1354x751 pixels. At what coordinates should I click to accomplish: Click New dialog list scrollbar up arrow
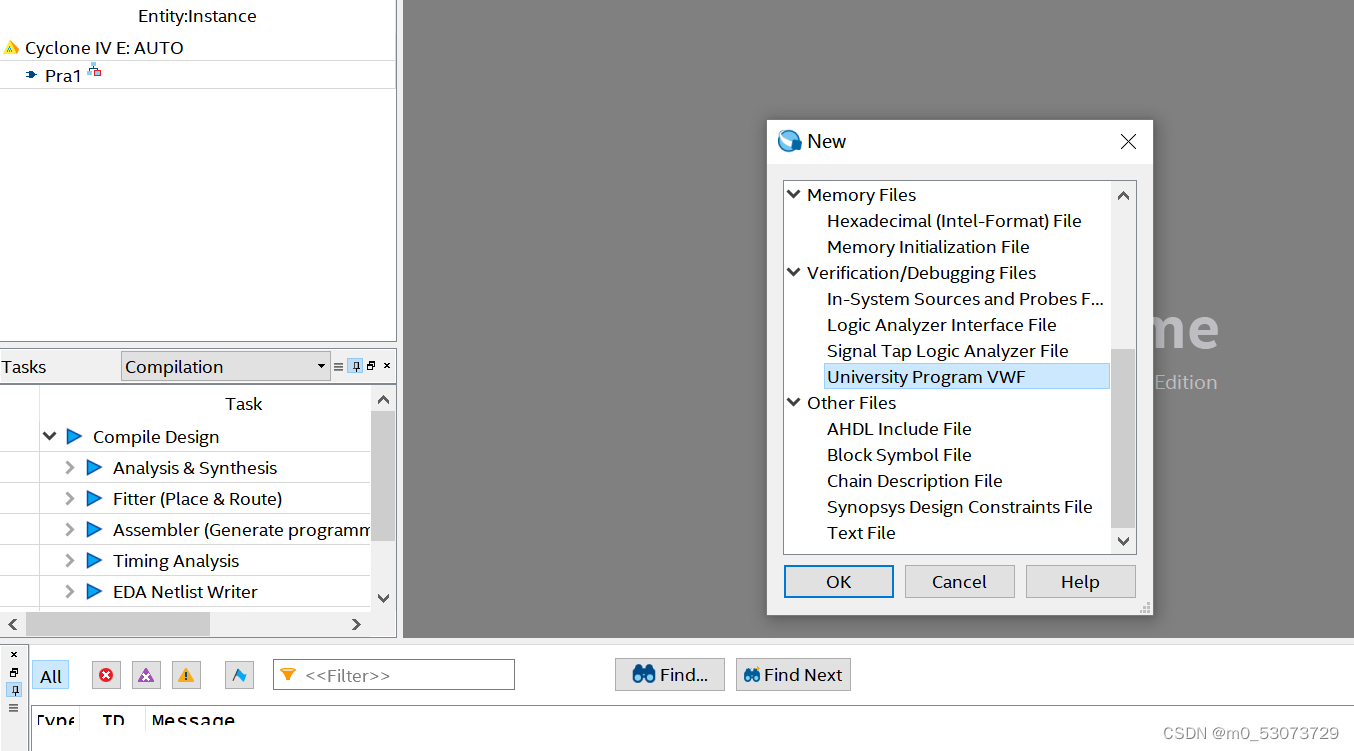pos(1123,195)
